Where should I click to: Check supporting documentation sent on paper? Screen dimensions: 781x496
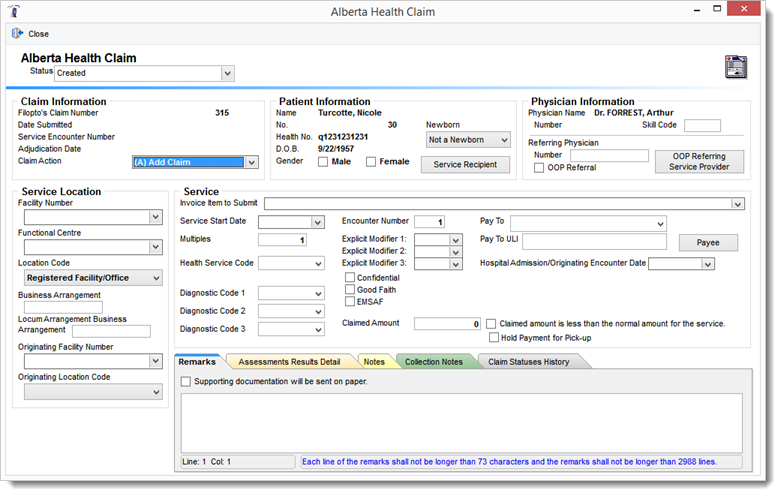tap(186, 381)
